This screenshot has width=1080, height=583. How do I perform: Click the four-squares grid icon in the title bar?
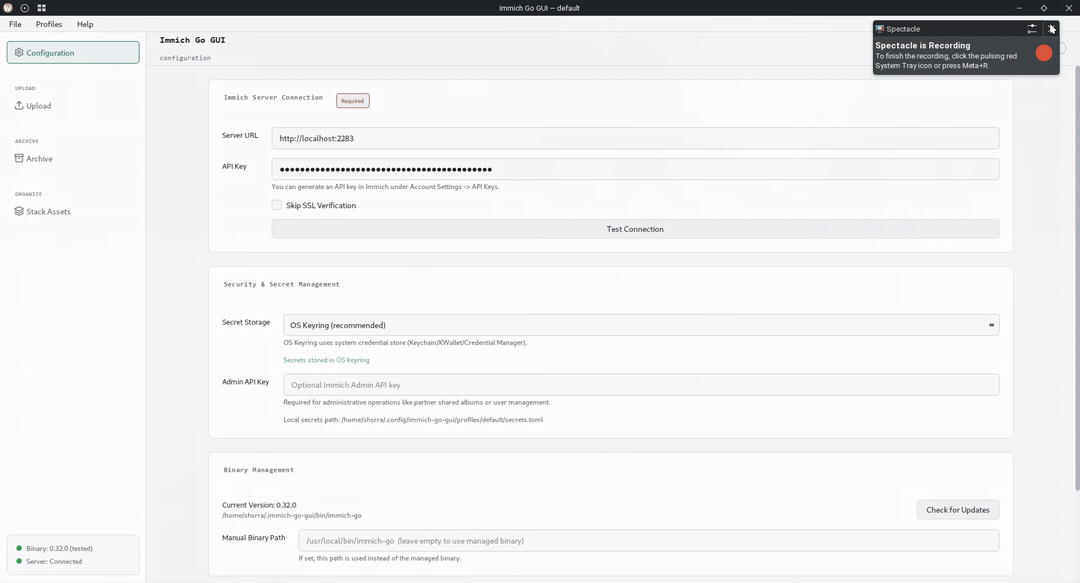41,8
